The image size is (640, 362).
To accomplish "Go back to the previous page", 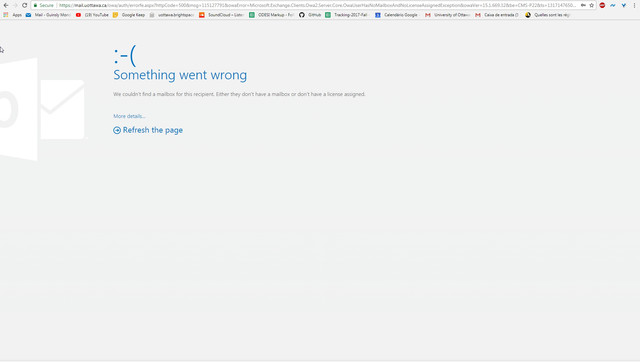I will tap(6, 5).
